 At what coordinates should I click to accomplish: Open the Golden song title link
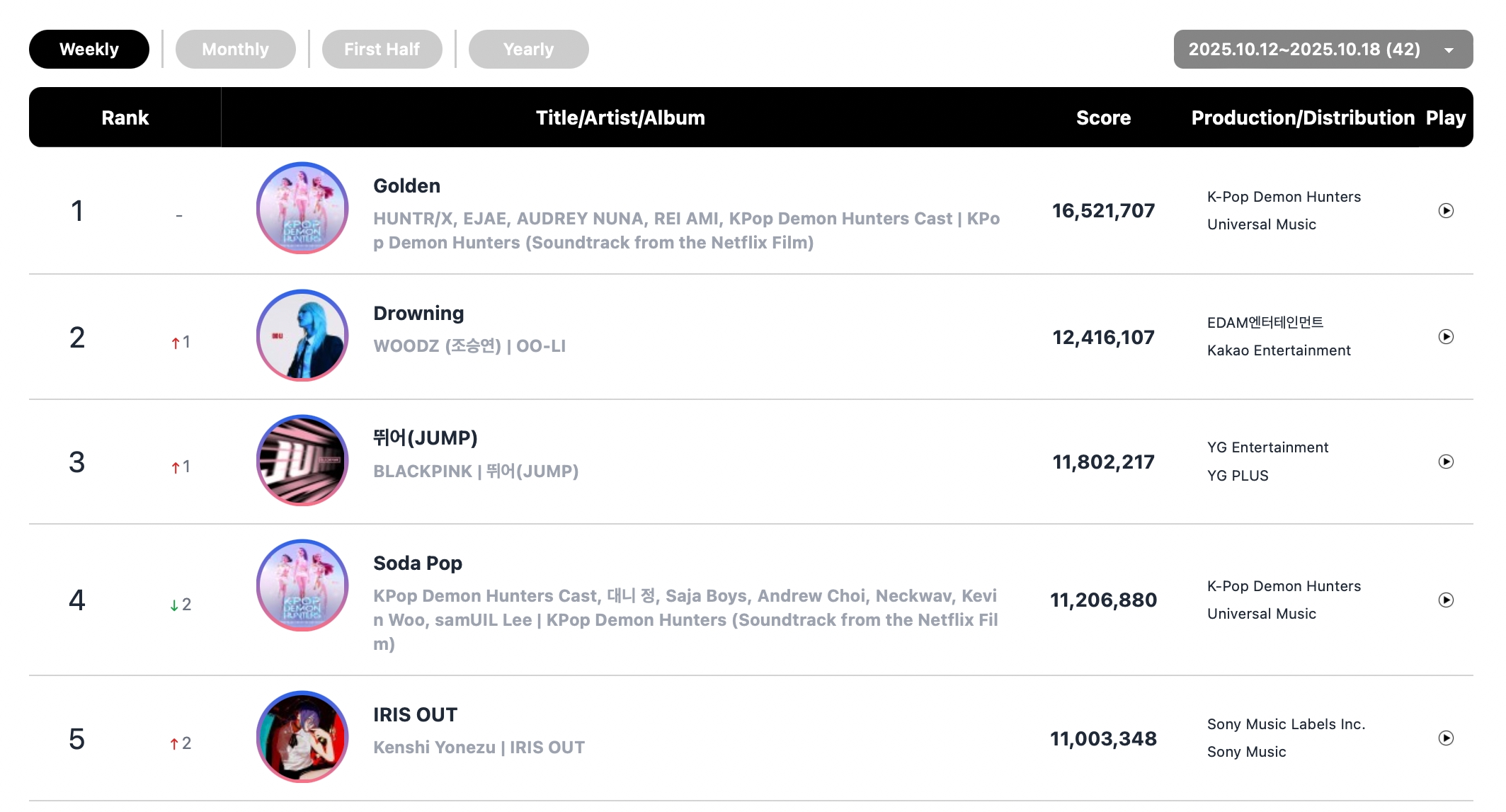click(x=406, y=186)
